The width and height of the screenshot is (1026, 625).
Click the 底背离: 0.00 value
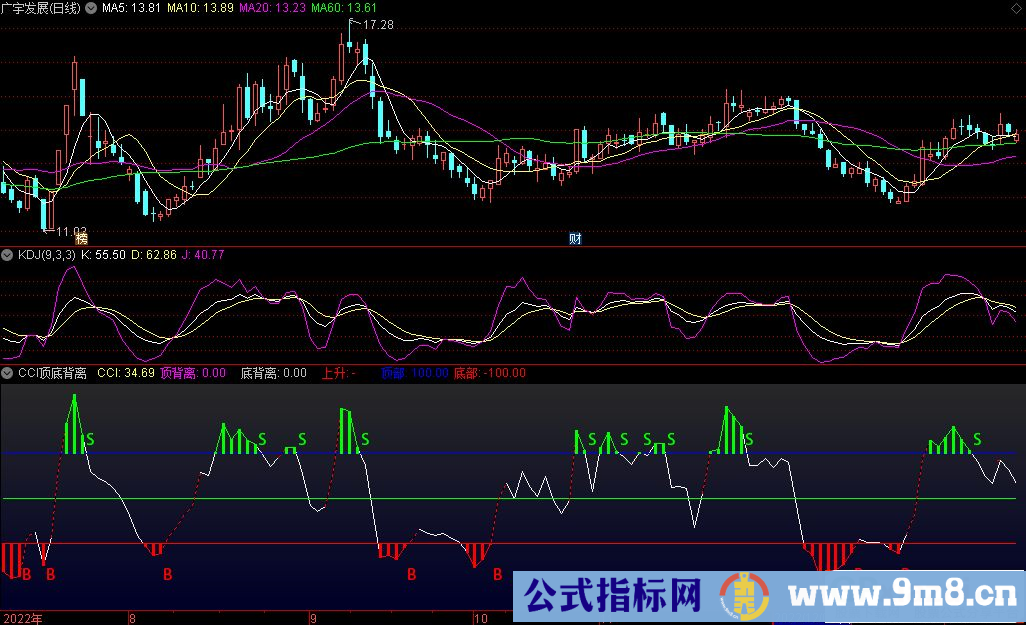pos(274,374)
